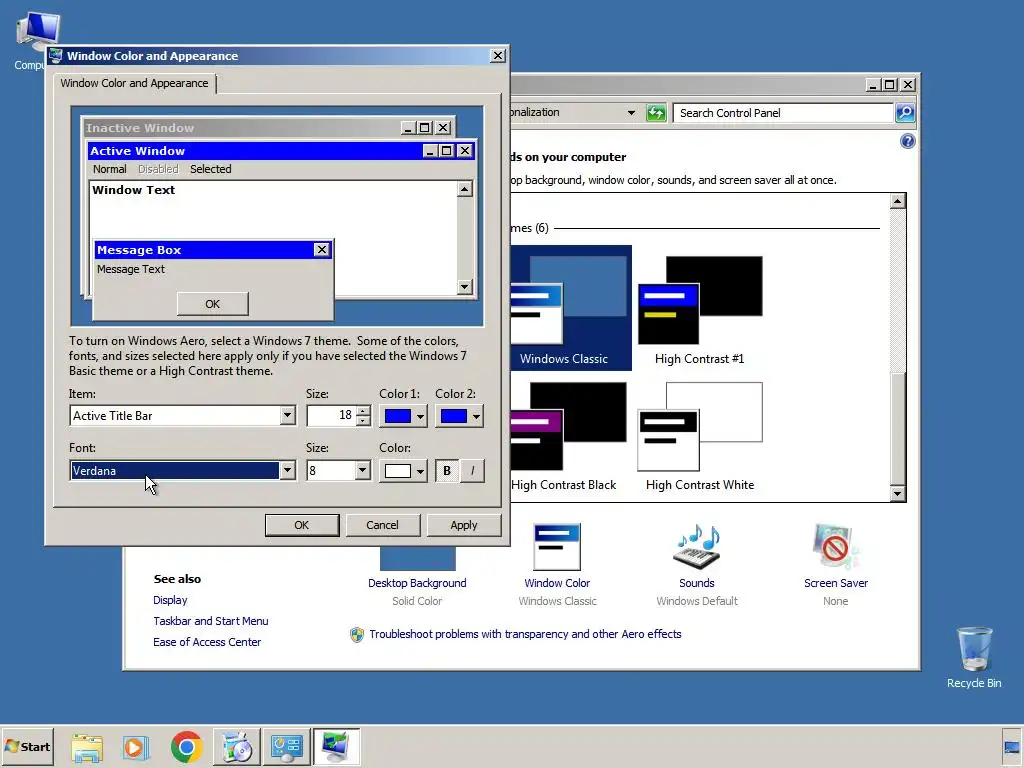The width and height of the screenshot is (1024, 768).
Task: Open Troubleshoot problems with transparency link
Action: pos(525,634)
